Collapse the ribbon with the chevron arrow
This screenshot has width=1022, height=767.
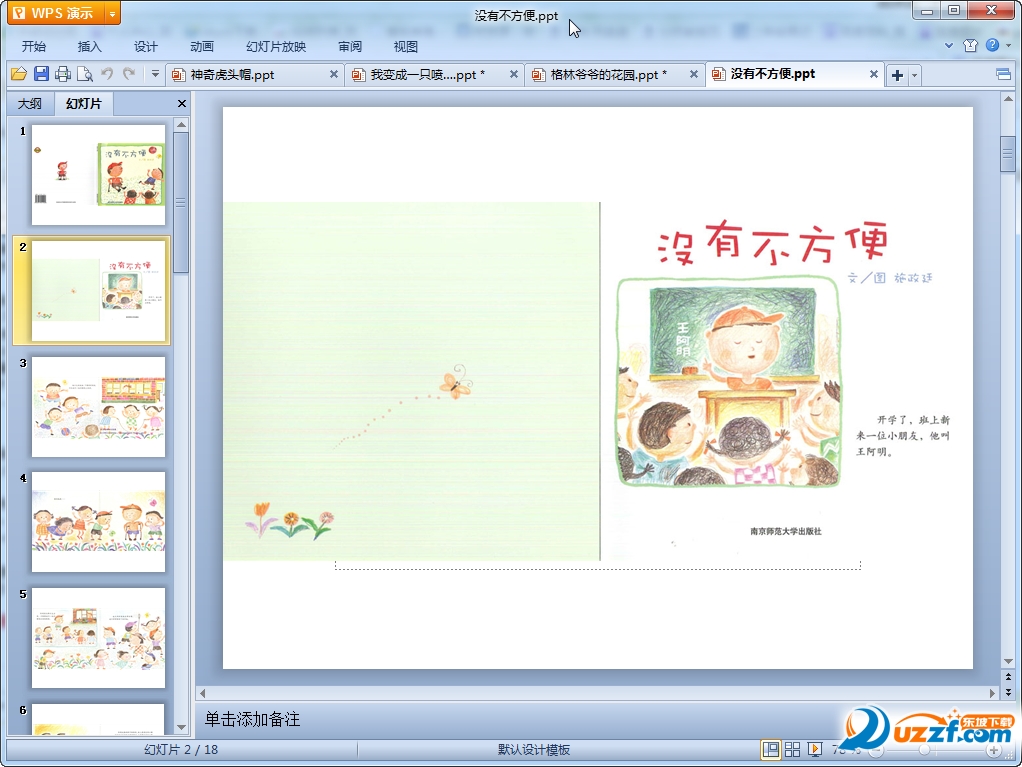pos(949,46)
